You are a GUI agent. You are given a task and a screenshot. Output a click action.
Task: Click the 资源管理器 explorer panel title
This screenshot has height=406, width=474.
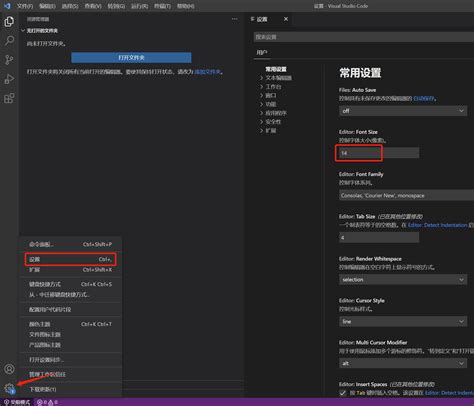[38, 19]
